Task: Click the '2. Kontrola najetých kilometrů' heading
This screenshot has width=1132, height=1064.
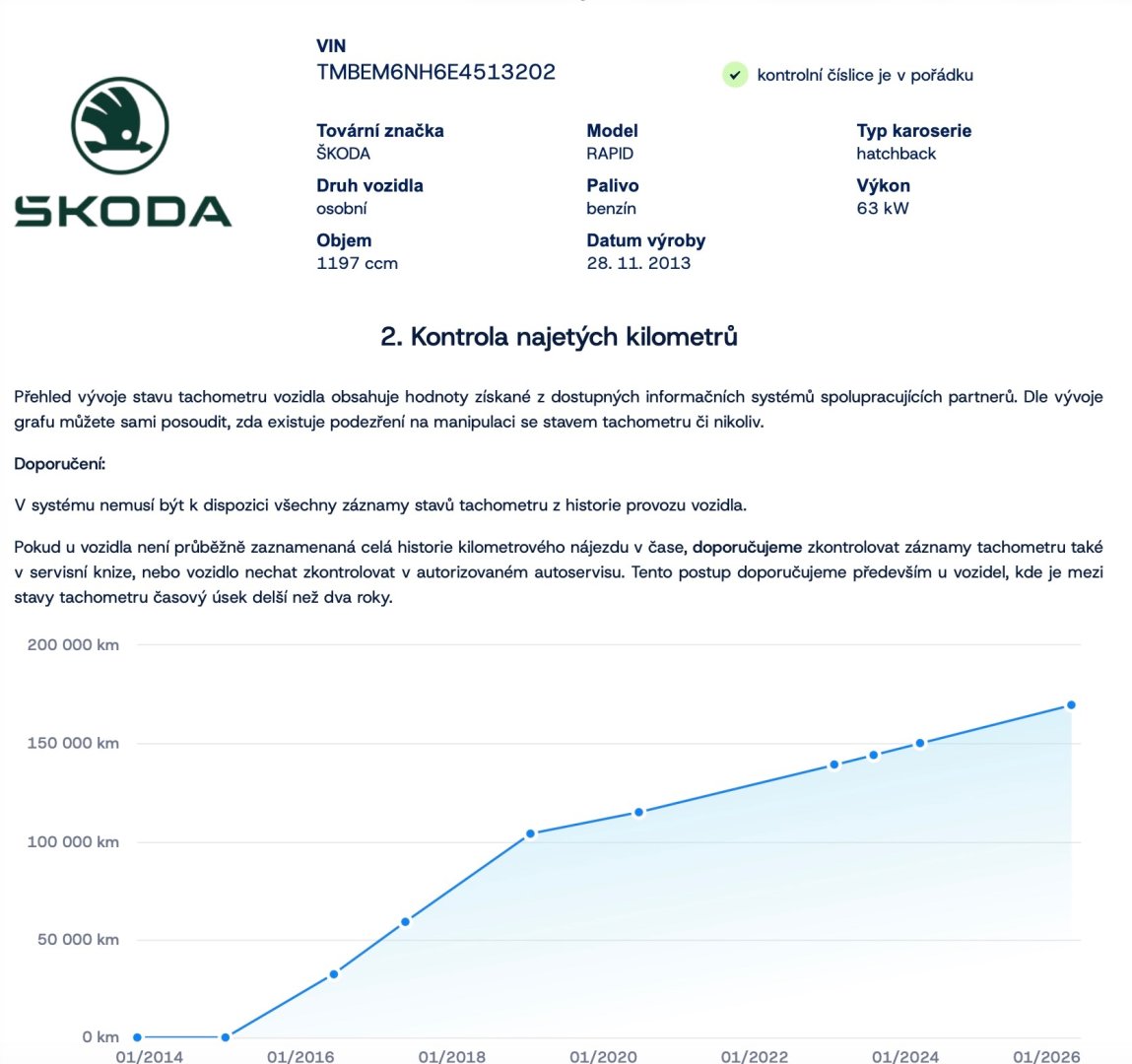Action: click(x=559, y=337)
